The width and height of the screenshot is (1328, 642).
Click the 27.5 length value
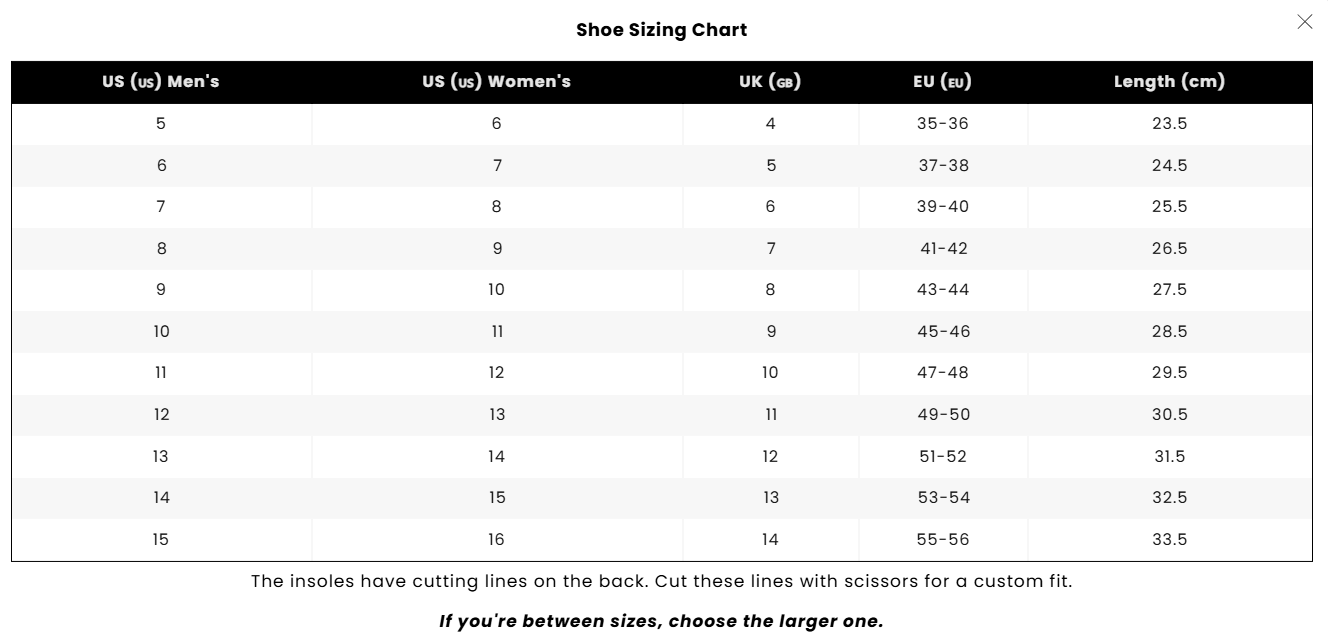pos(1169,290)
